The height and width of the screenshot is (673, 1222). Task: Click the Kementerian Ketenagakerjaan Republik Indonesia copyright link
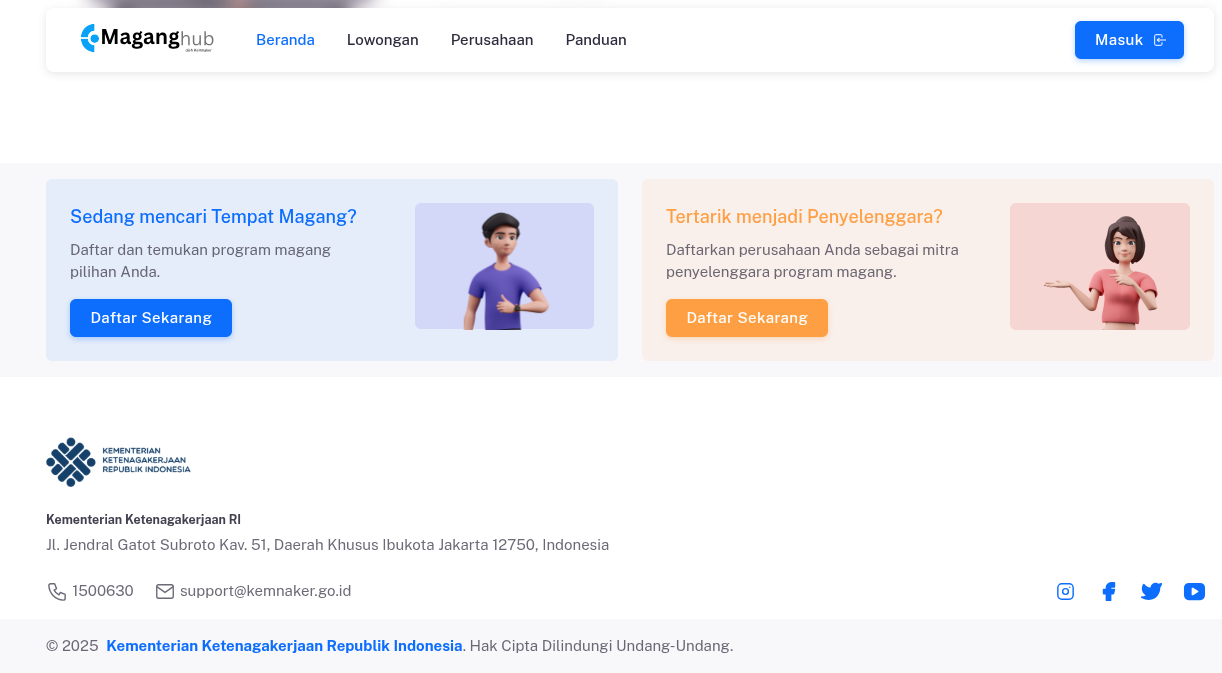coord(284,646)
